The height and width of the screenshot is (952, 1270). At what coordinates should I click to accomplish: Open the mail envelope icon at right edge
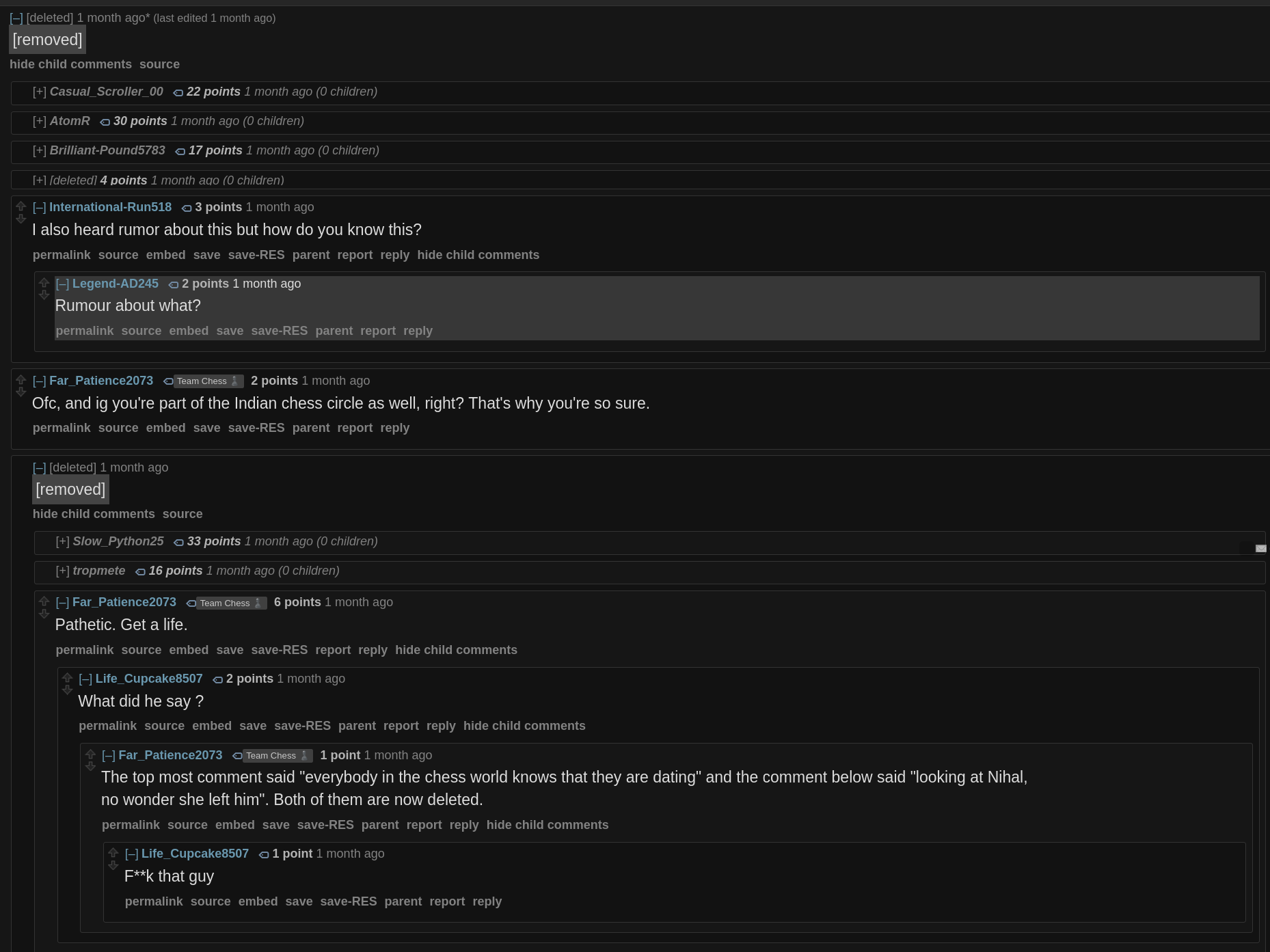1261,548
